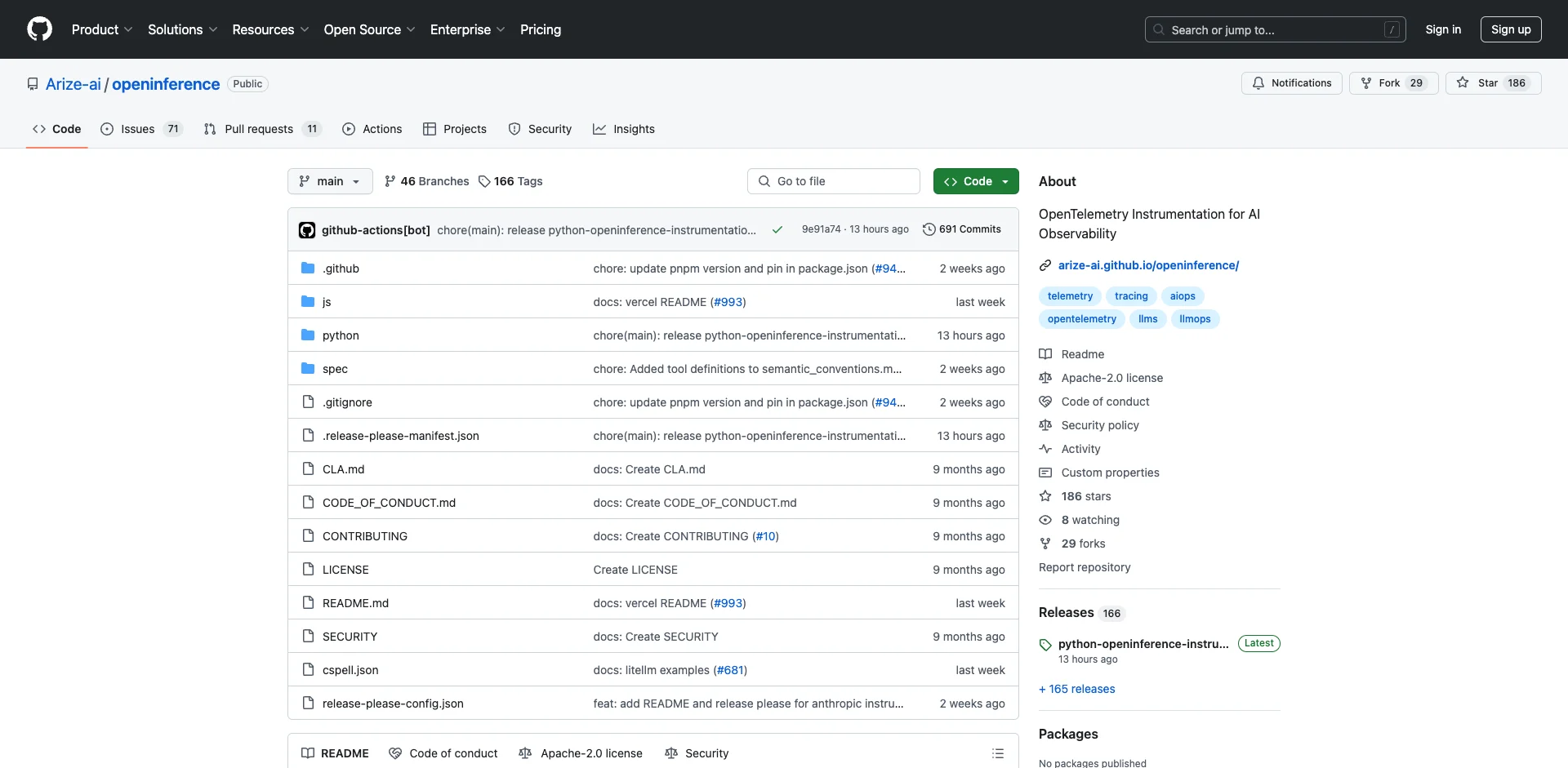Viewport: 1568px width, 768px height.
Task: Open arize-ai.github.io/openinference website link
Action: [1148, 265]
